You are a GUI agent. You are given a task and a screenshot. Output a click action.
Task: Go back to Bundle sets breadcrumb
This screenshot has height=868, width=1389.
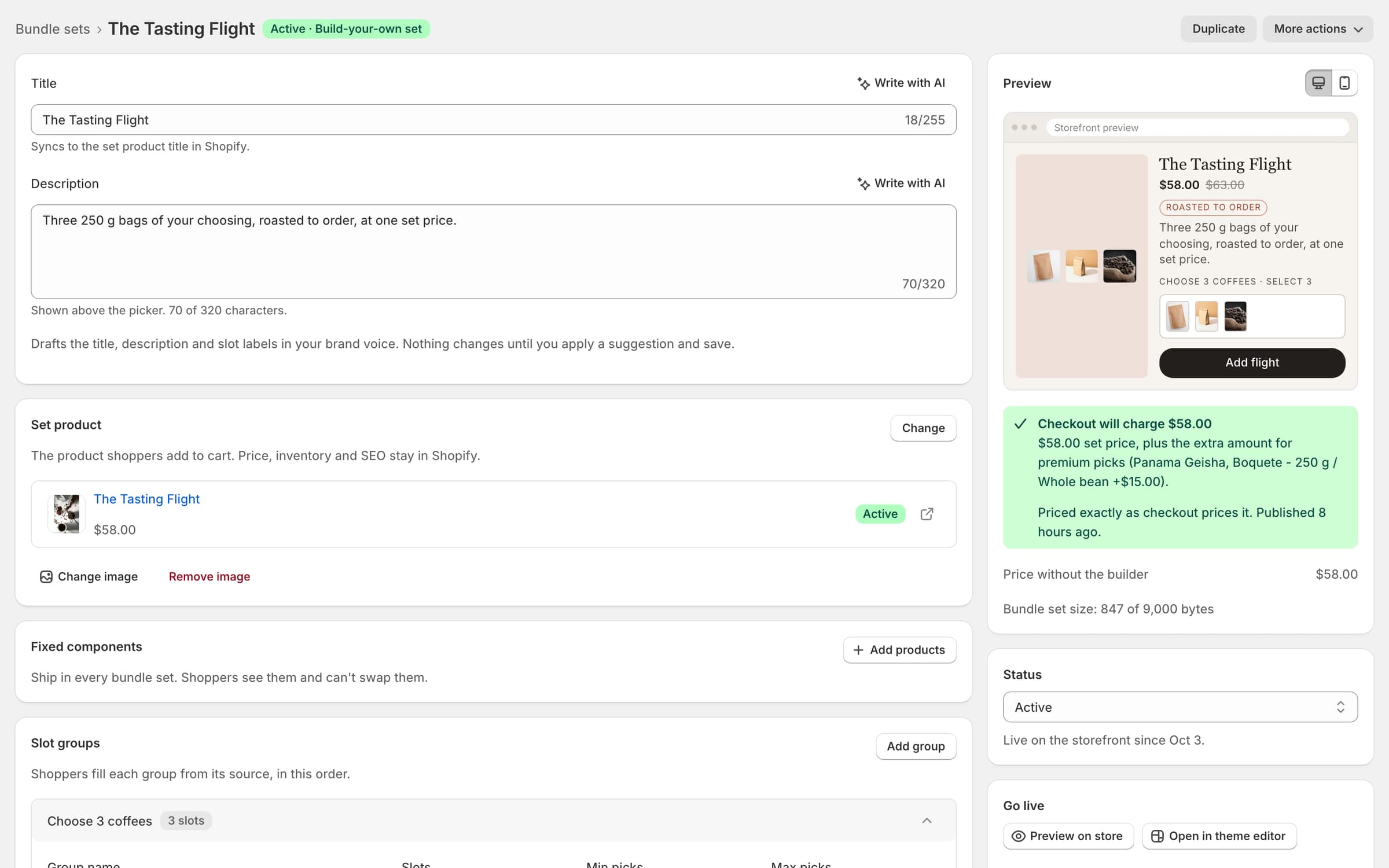[x=53, y=29]
